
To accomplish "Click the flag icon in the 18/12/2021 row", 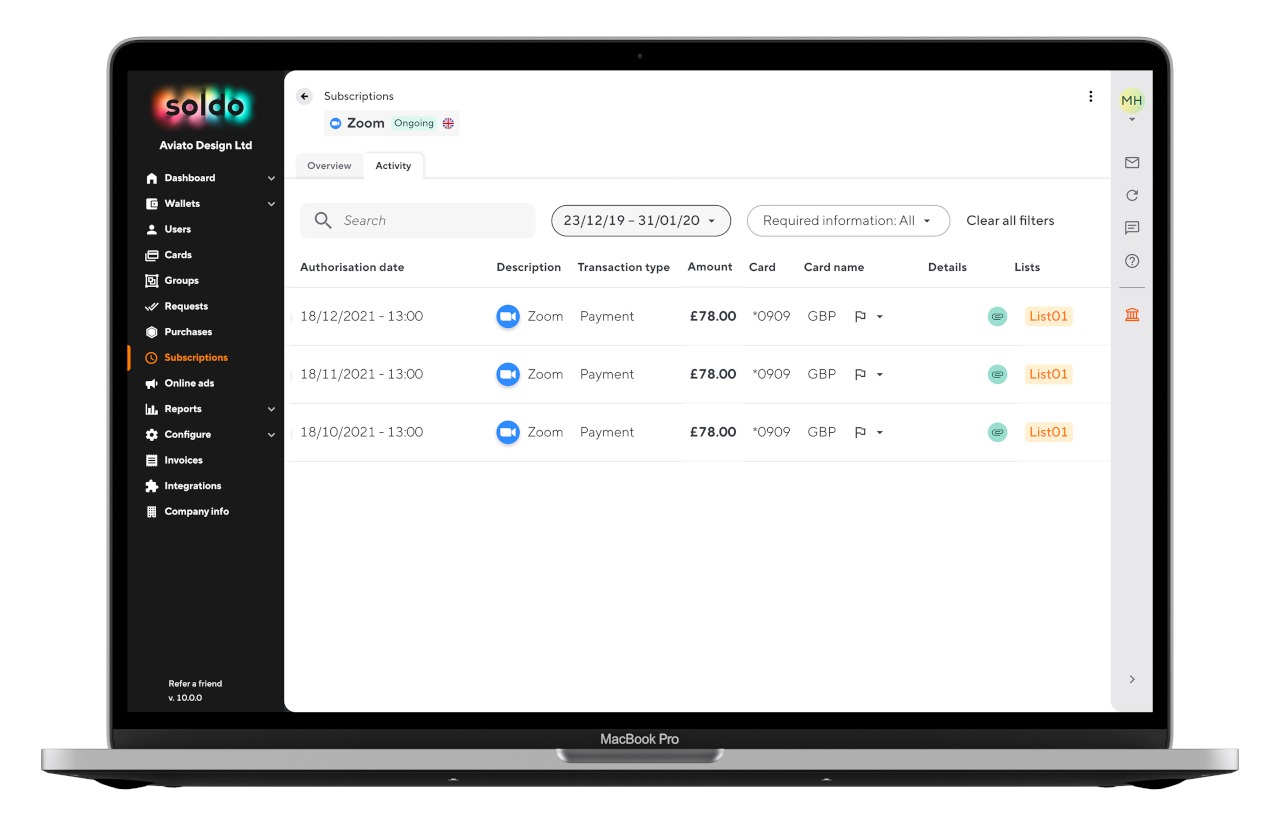I will (860, 317).
